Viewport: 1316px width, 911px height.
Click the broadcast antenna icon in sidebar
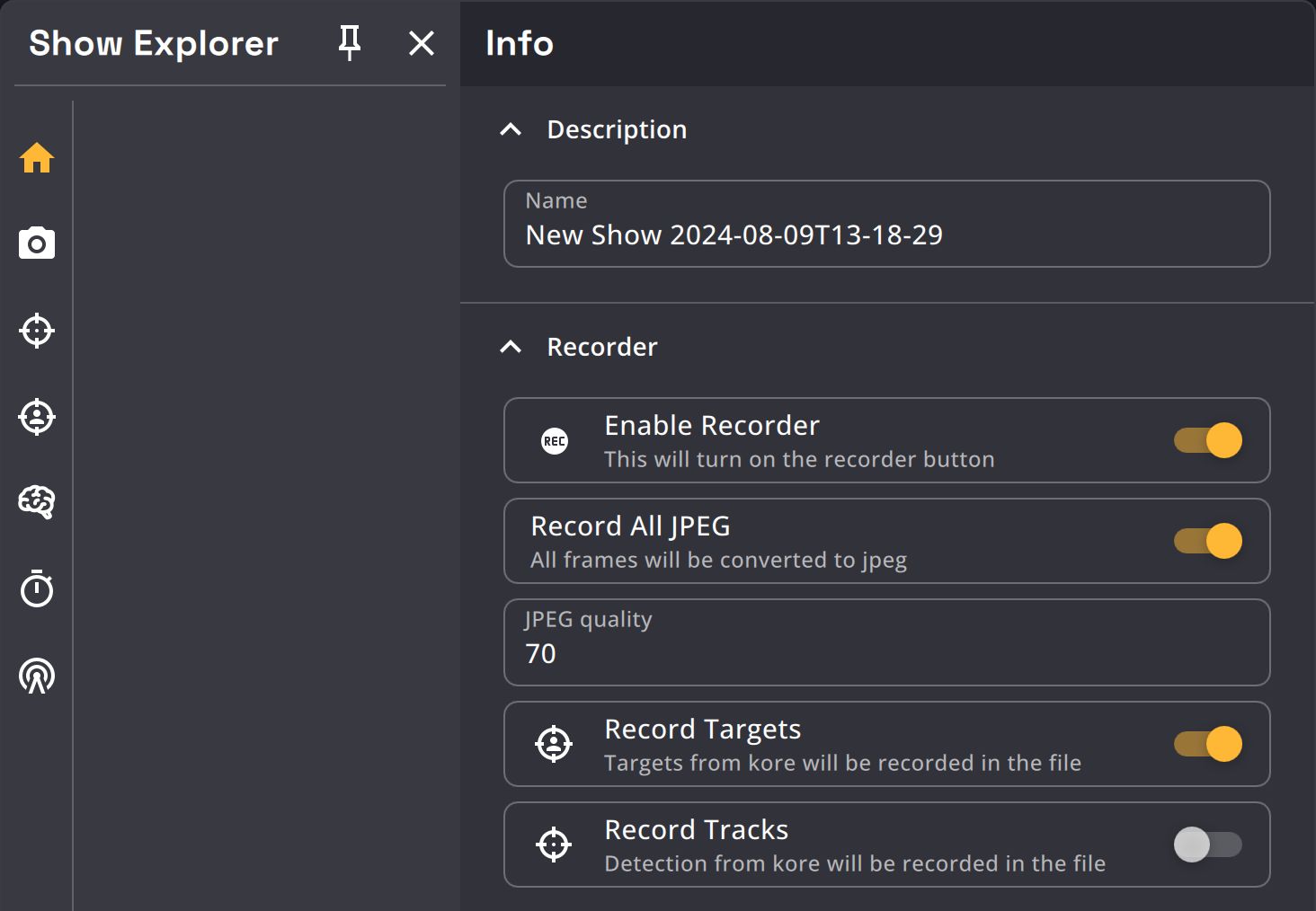37,676
